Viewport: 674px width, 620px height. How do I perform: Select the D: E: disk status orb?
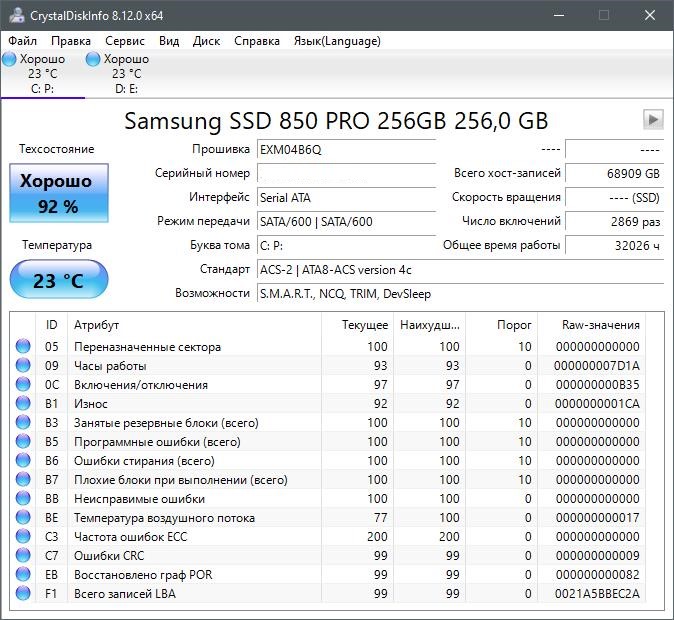coord(93,59)
